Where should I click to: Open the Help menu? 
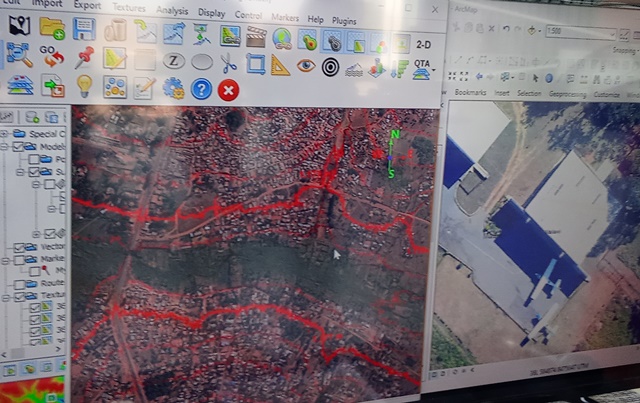316,19
